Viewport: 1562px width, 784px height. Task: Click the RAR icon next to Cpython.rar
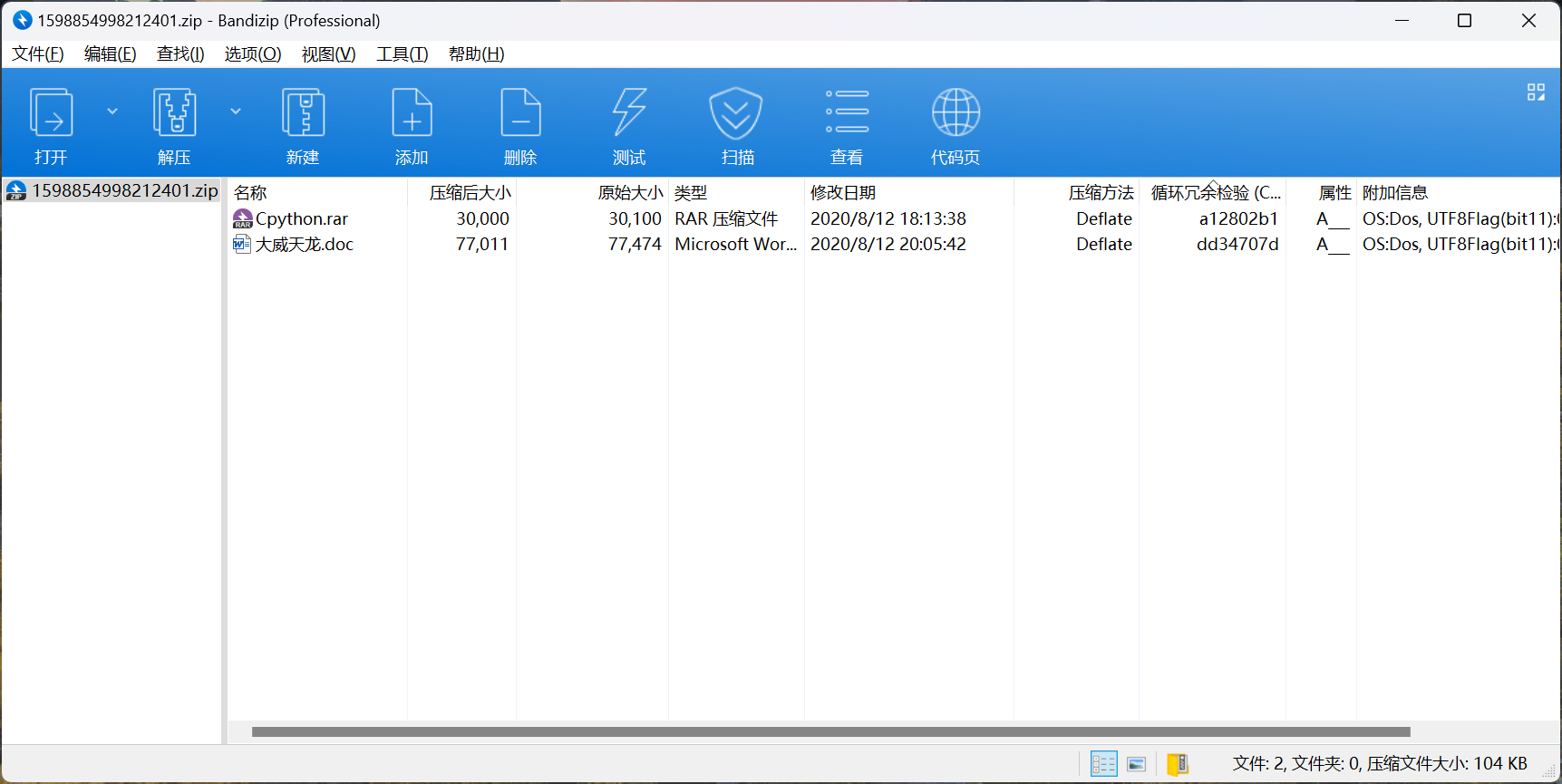pyautogui.click(x=242, y=218)
